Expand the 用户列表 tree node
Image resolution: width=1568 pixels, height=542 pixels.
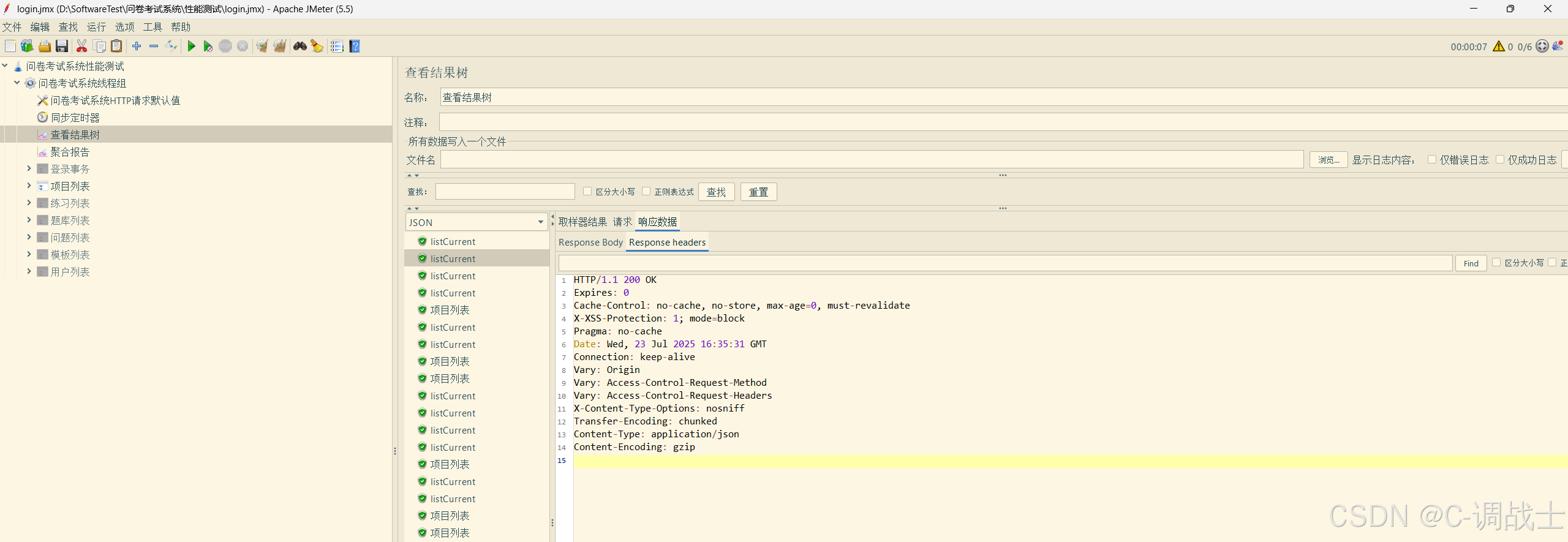pos(29,271)
